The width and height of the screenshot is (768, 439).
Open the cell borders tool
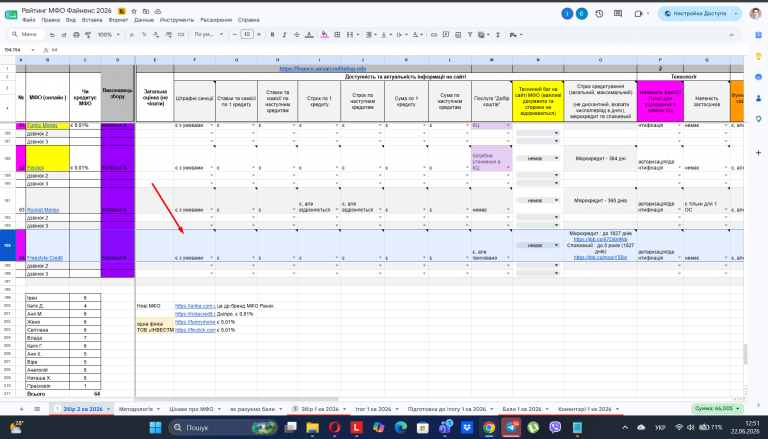[x=337, y=35]
